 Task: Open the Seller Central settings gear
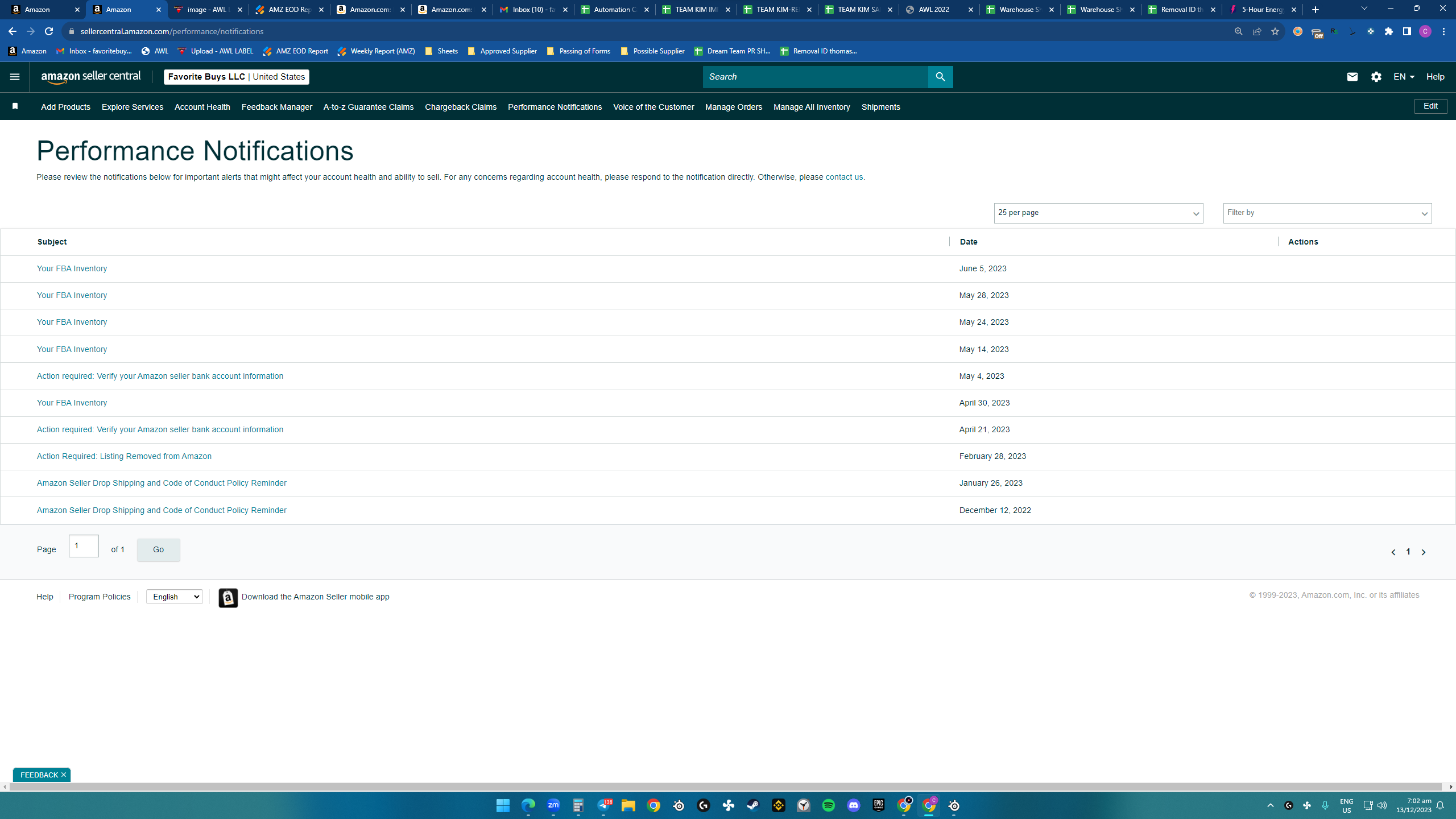click(x=1376, y=77)
